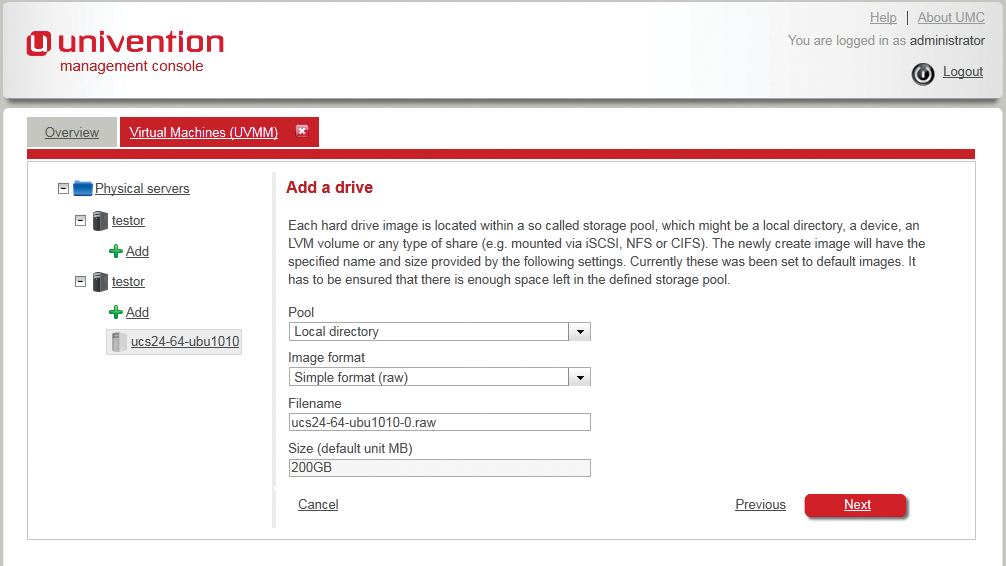
Task: Click the 'administrator' username text
Action: 947,40
